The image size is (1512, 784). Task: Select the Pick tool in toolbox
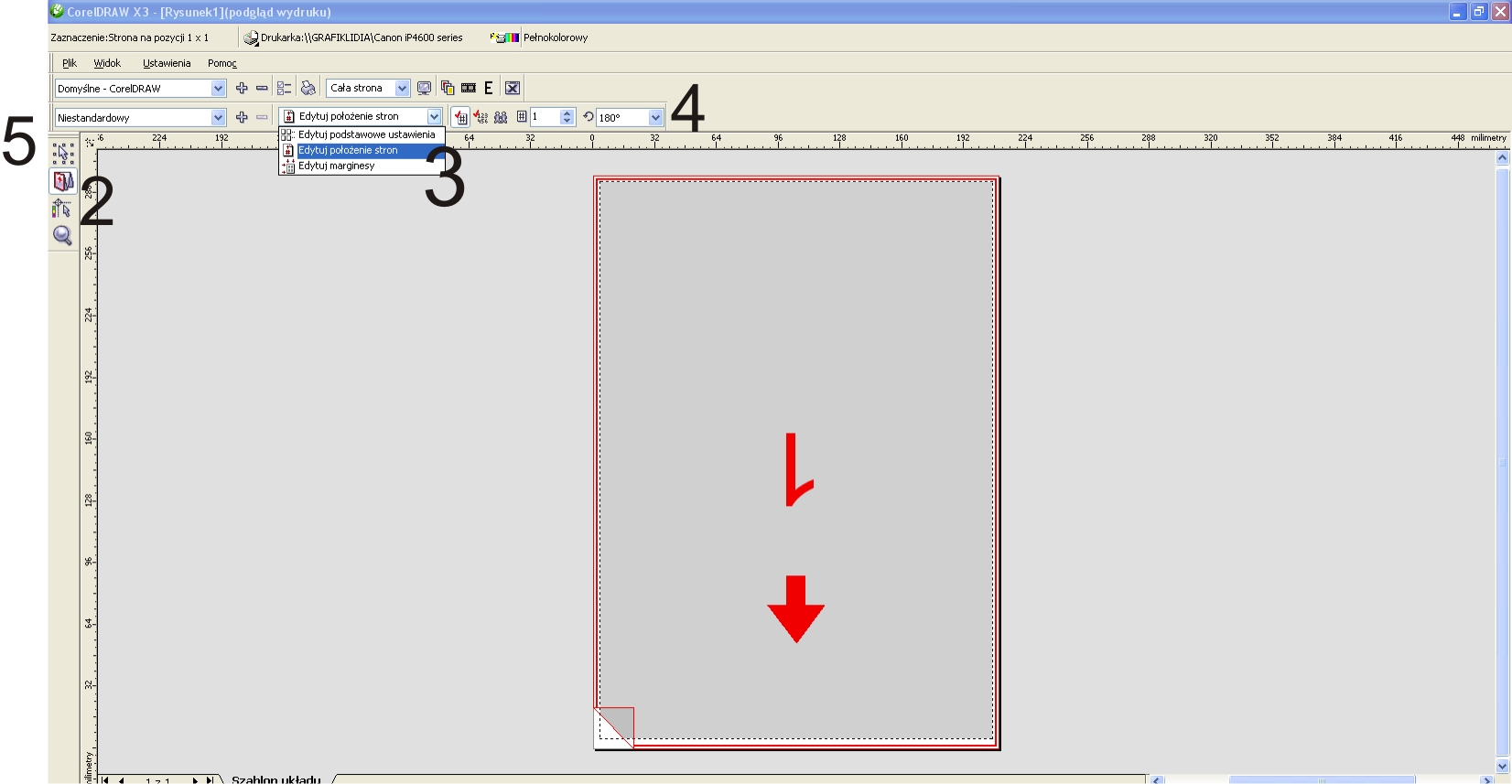[62, 153]
